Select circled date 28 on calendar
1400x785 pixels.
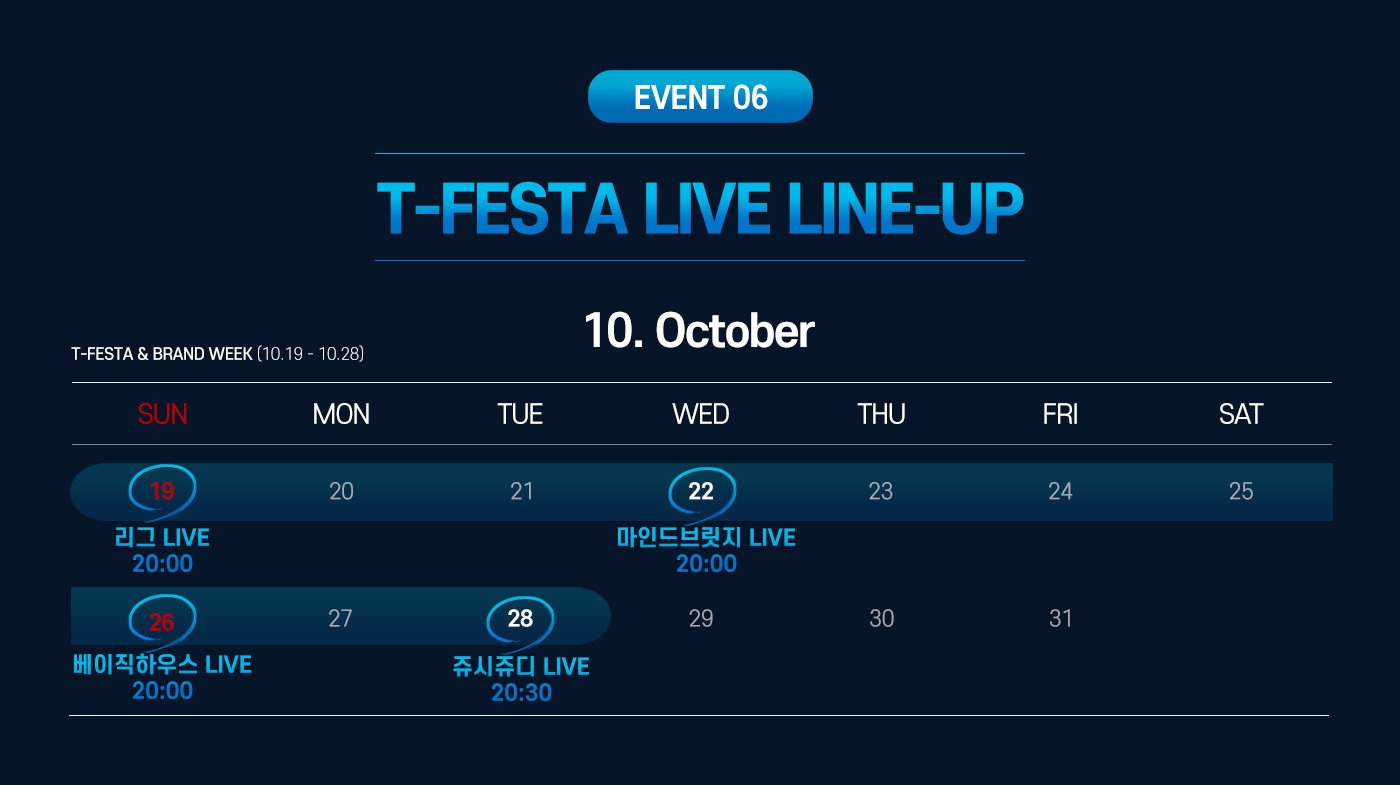pos(520,619)
